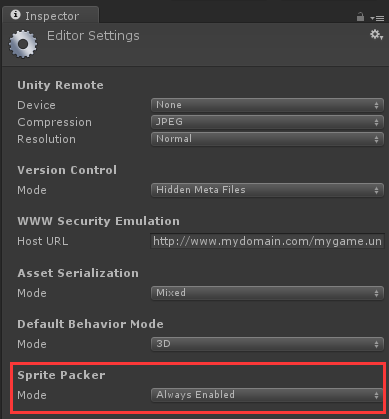The width and height of the screenshot is (389, 419).
Task: Click the info icon on Inspector tab
Action: point(15,15)
